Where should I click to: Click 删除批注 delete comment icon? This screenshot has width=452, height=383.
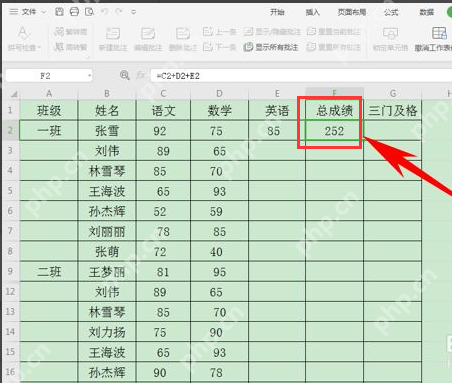pyautogui.click(x=183, y=34)
